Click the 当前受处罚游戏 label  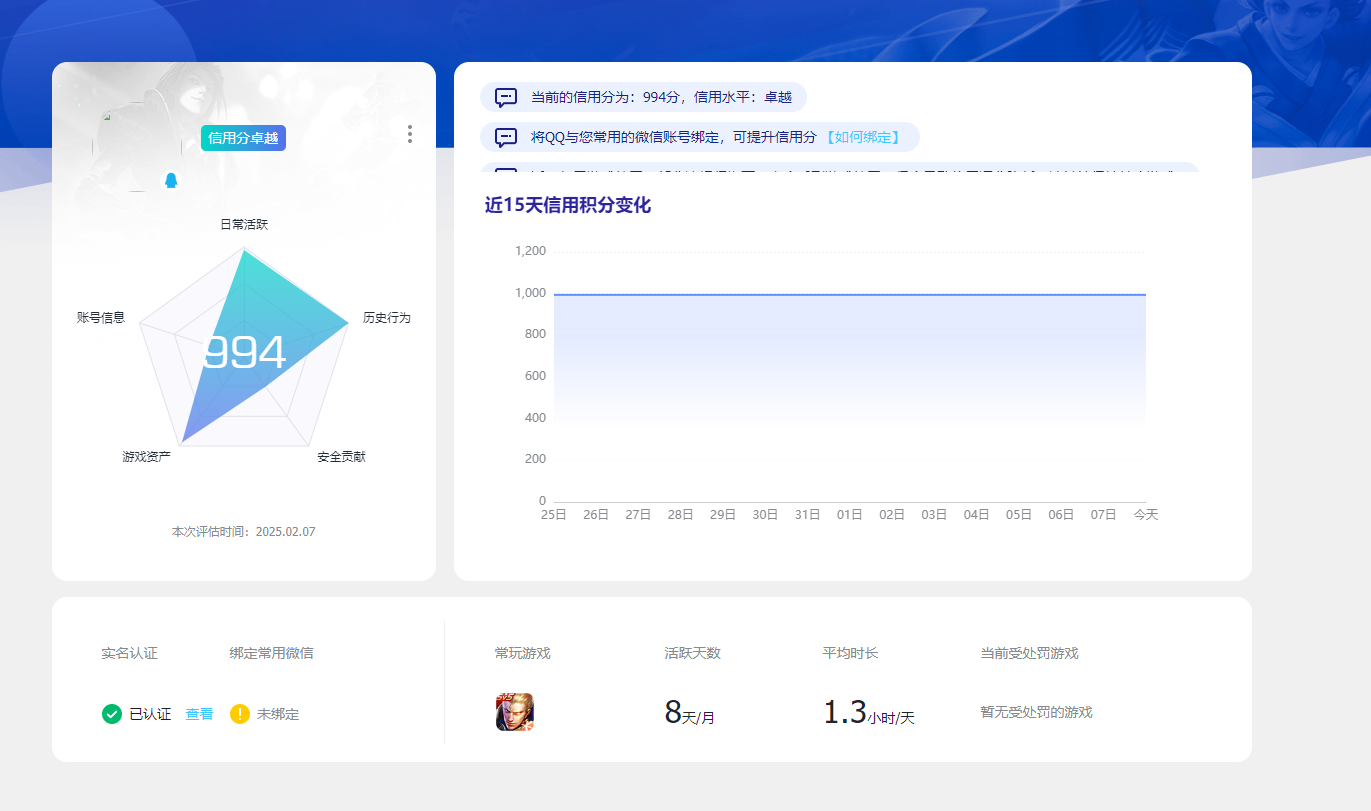tap(1029, 653)
